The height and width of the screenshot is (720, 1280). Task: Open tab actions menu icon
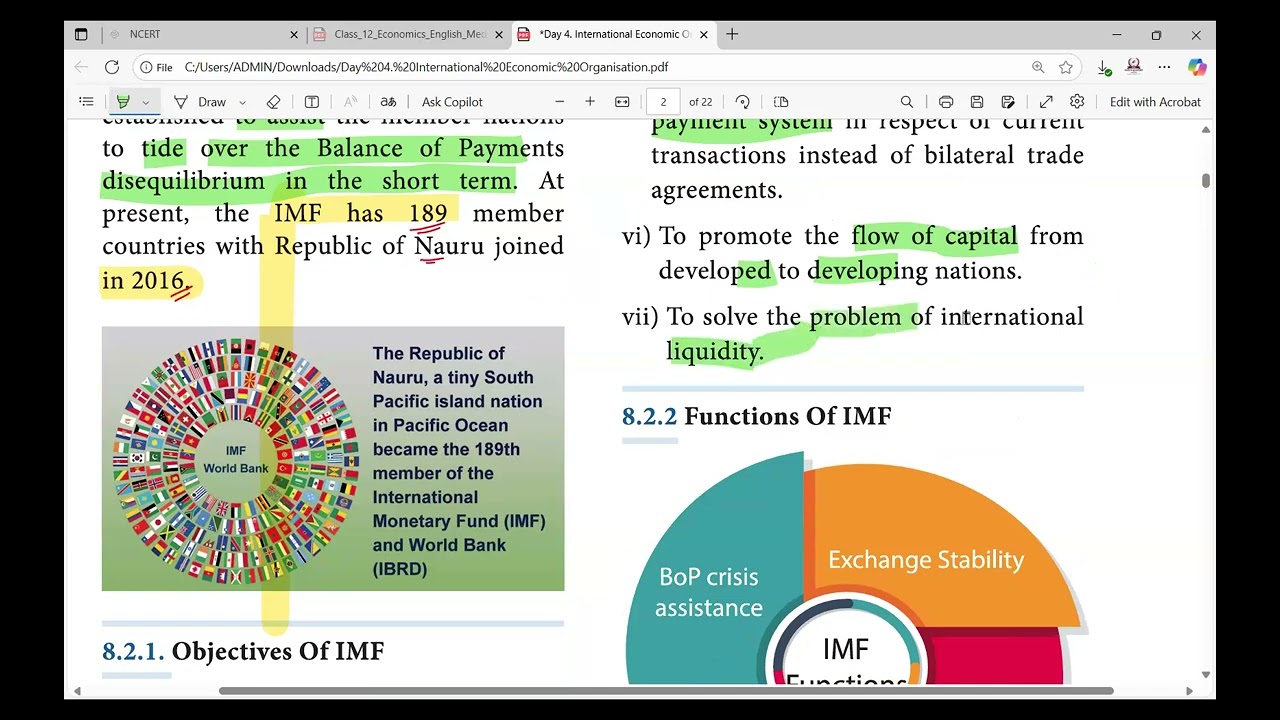pyautogui.click(x=81, y=34)
